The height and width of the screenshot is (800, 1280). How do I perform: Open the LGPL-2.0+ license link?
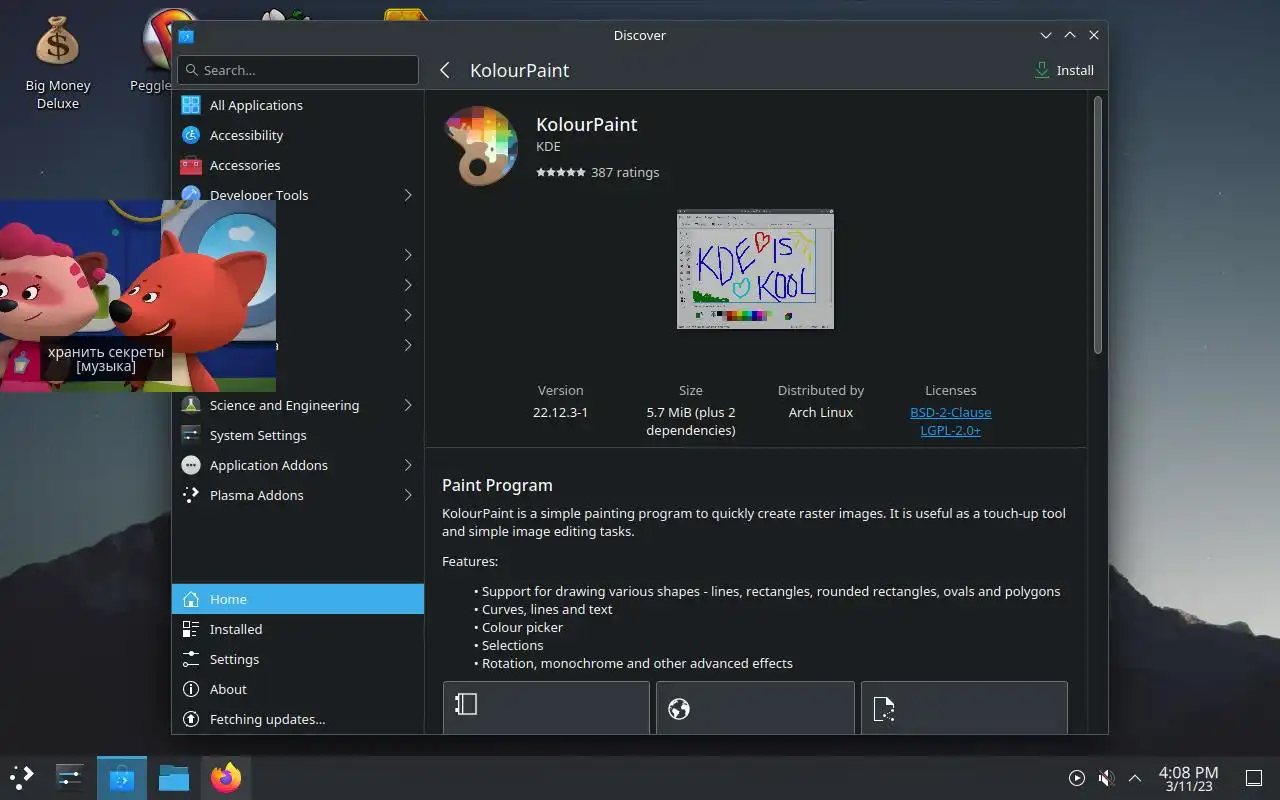point(950,430)
